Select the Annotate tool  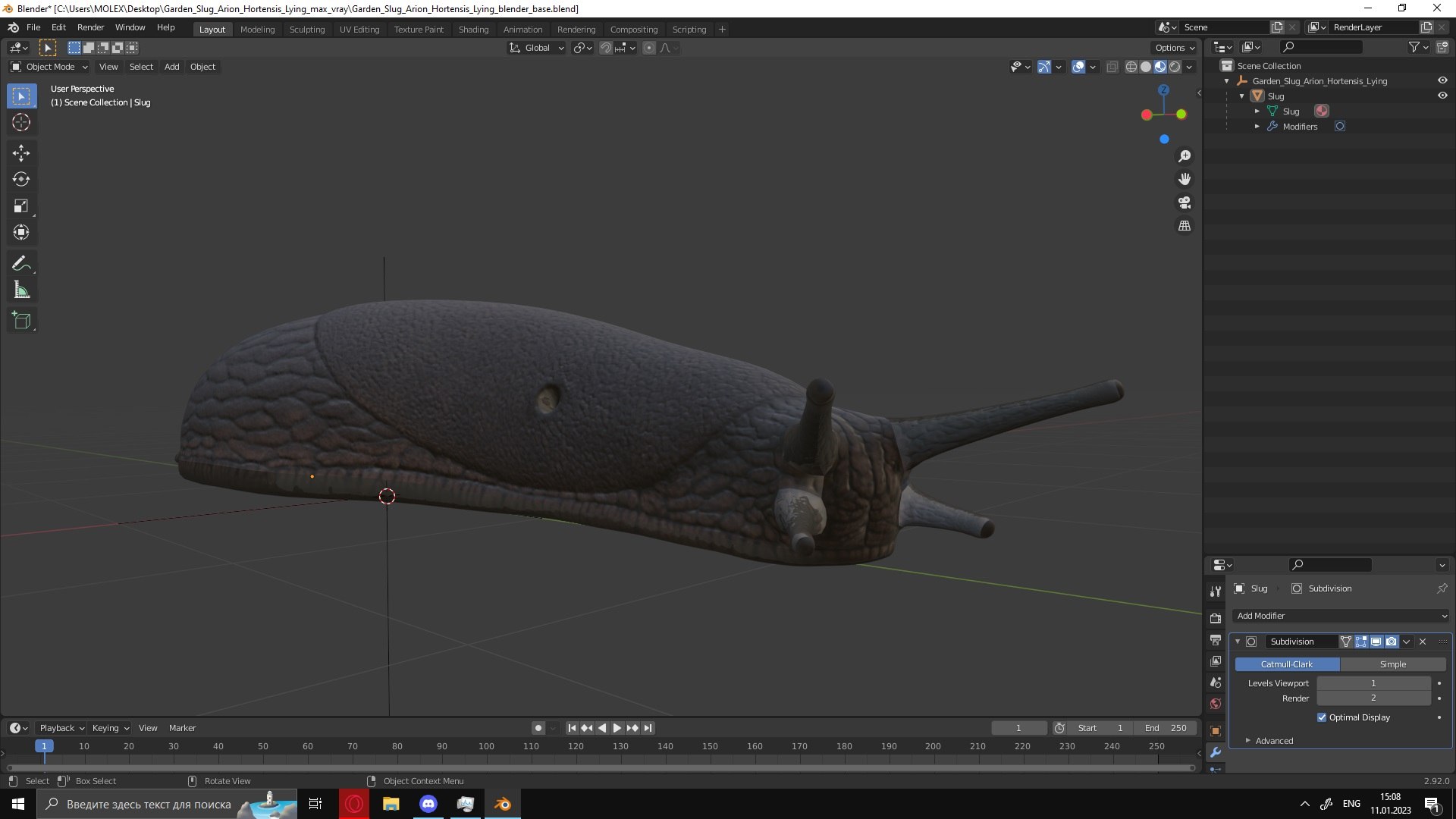[21, 264]
